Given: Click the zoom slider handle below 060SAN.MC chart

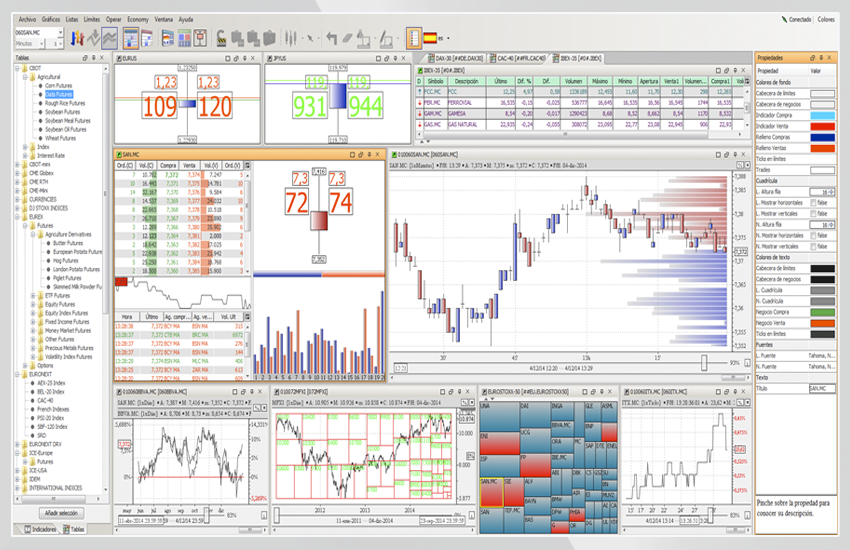Looking at the screenshot, I should 704,363.
